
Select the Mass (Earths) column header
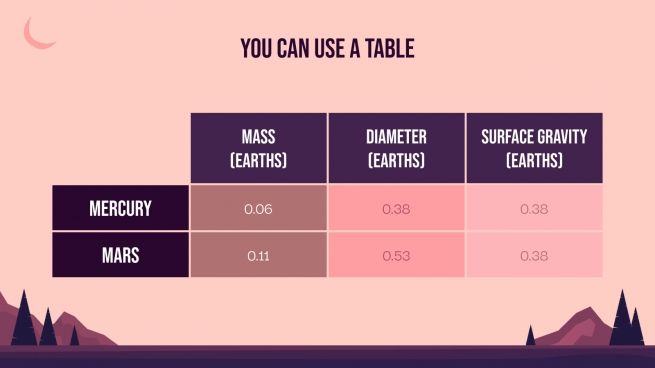259,148
